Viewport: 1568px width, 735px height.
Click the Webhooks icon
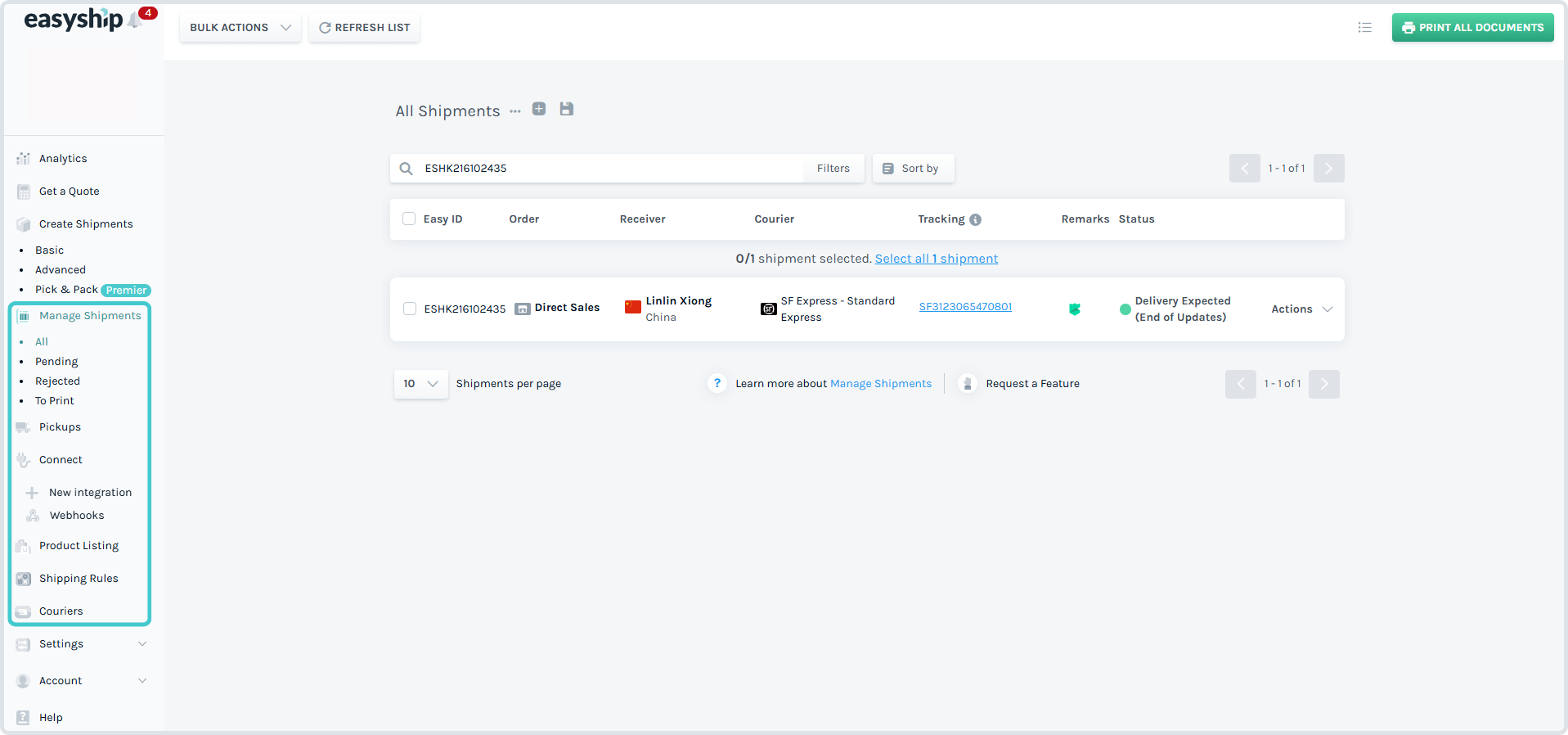click(x=33, y=516)
